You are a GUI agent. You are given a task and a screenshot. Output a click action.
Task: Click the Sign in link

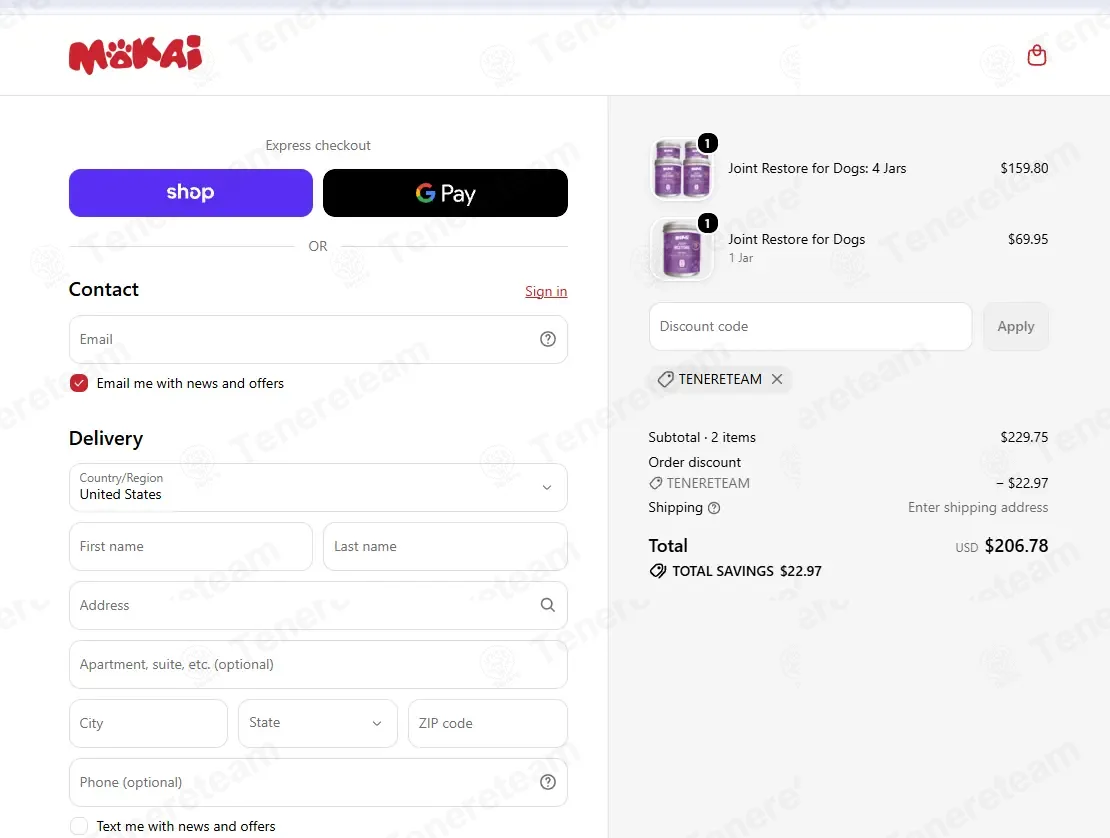(546, 292)
